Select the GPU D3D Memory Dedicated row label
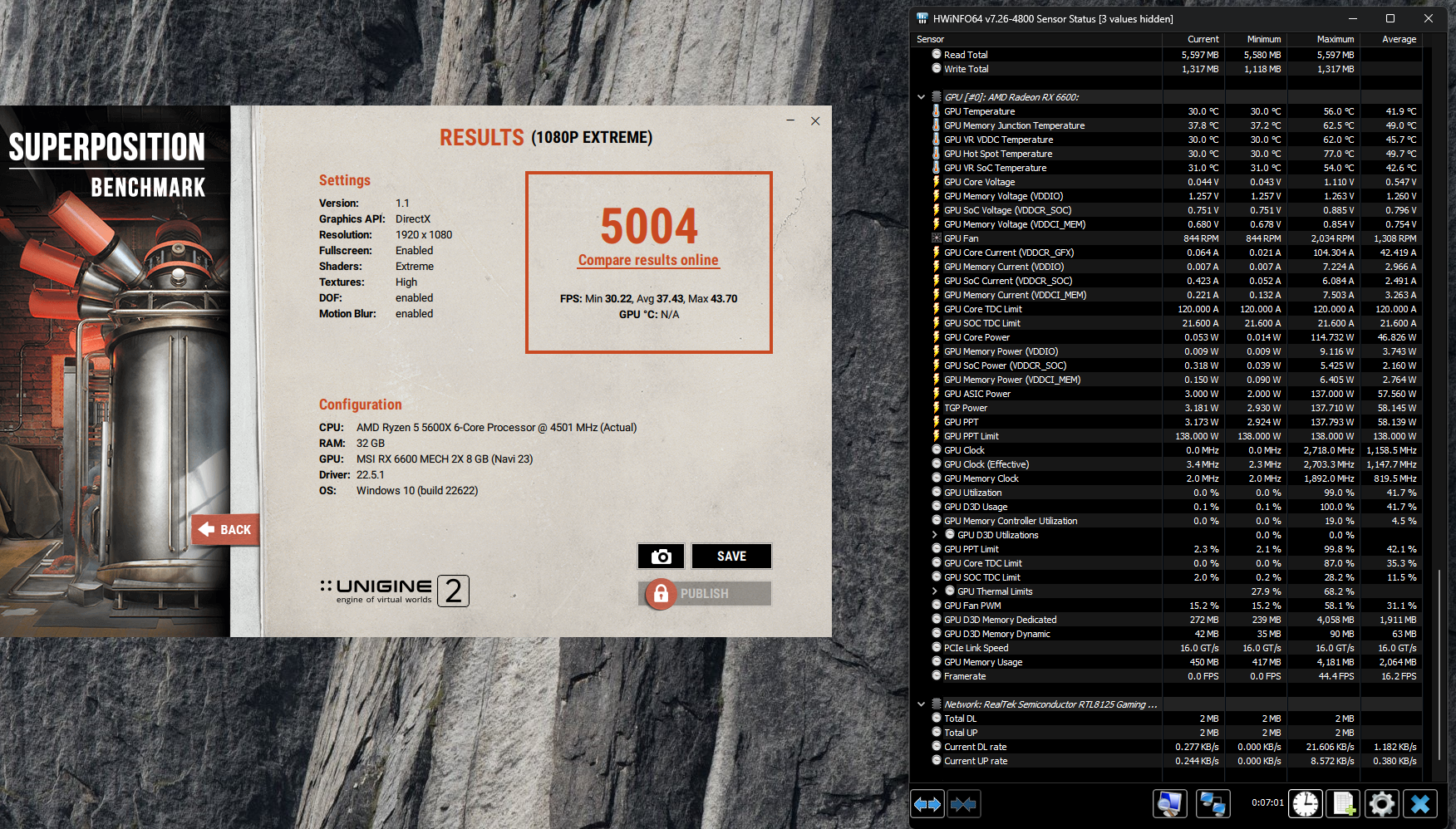The width and height of the screenshot is (1456, 829). point(1001,620)
